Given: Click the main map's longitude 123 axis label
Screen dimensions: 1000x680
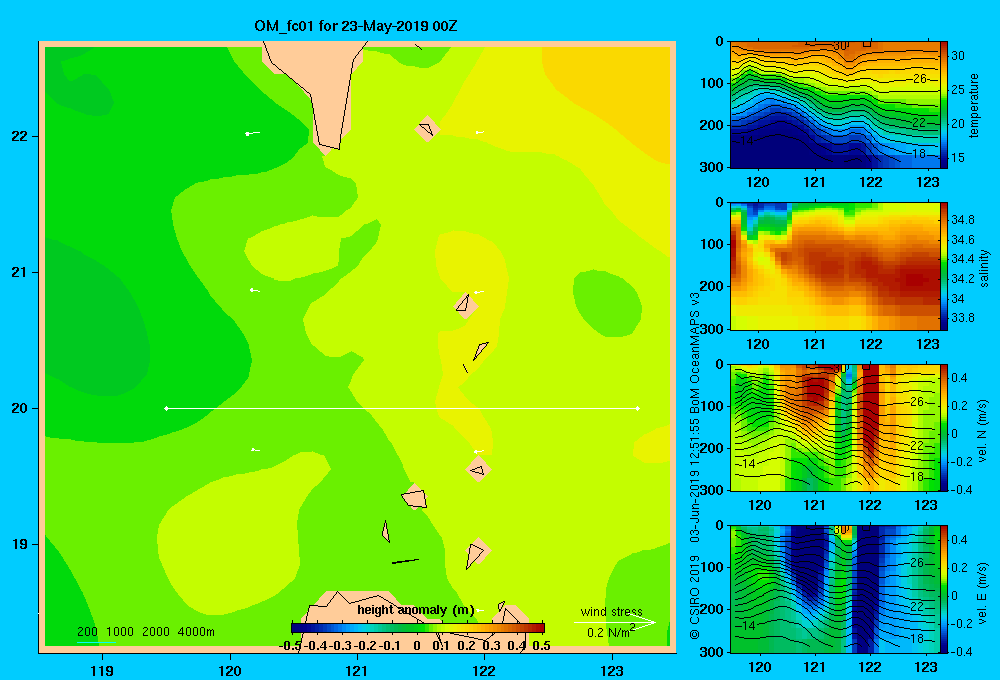Looking at the screenshot, I should tap(612, 670).
